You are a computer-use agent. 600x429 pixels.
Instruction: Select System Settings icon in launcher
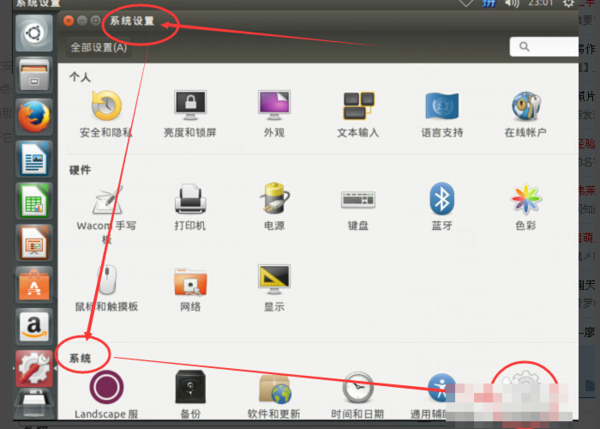coord(34,369)
